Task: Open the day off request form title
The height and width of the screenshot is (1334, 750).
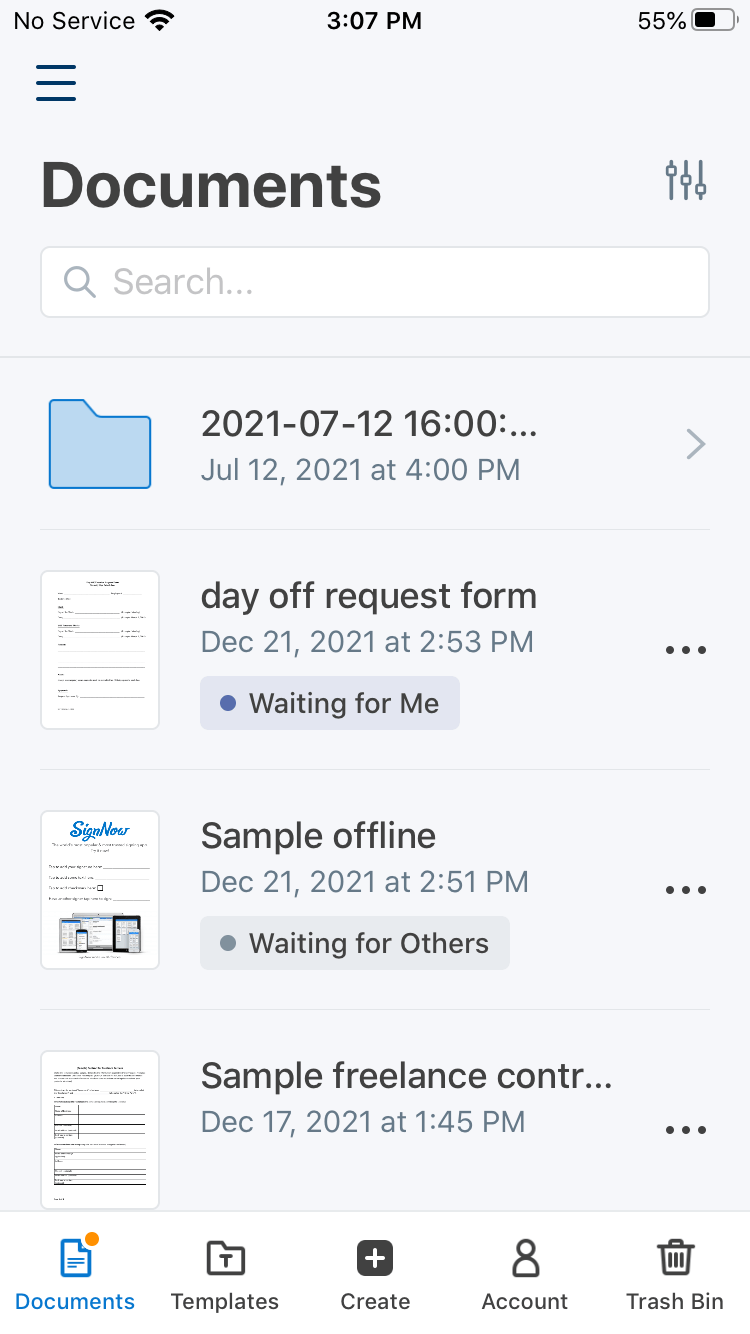Action: tap(369, 596)
